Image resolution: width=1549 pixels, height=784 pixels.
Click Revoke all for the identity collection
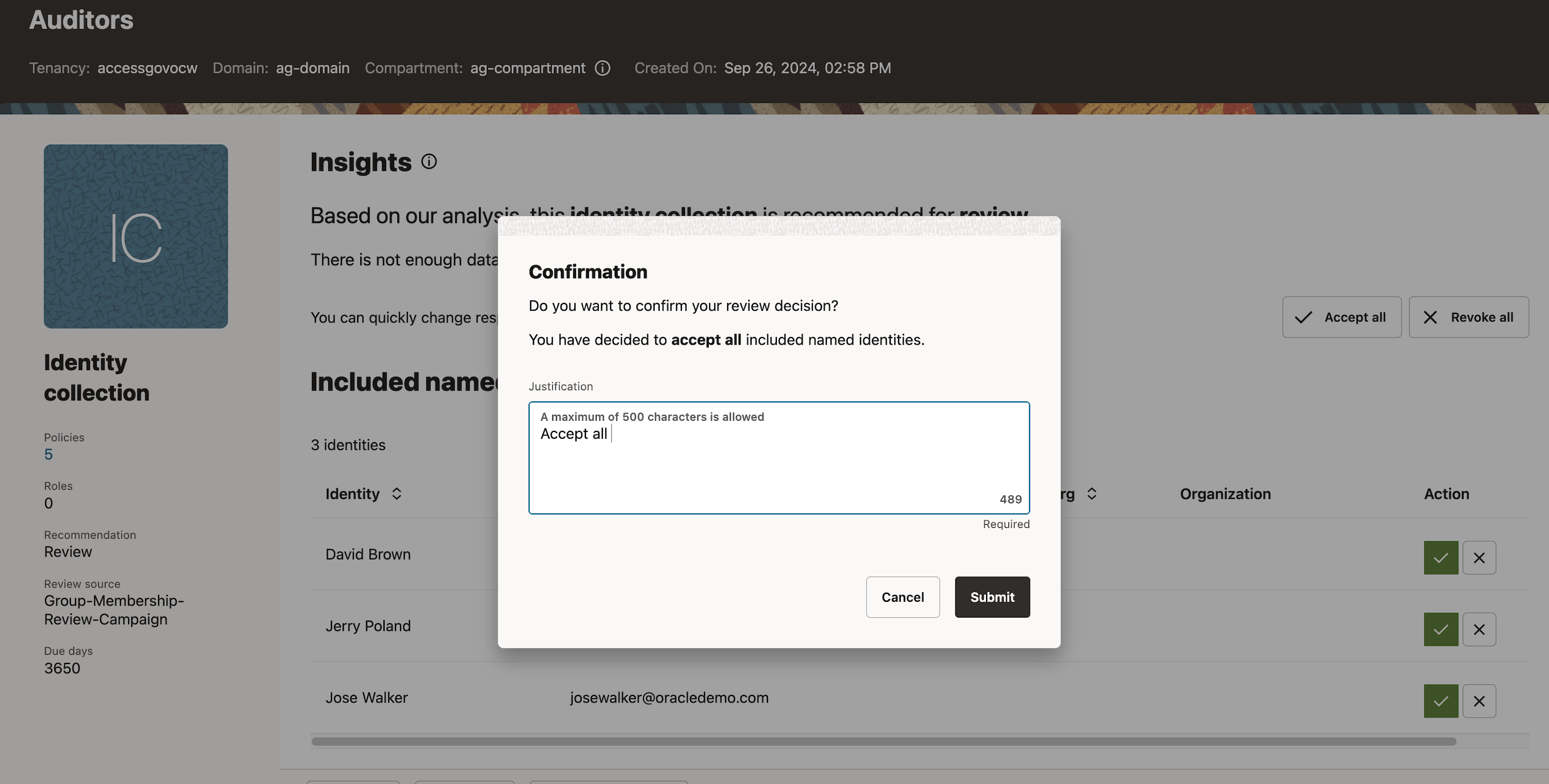1469,317
